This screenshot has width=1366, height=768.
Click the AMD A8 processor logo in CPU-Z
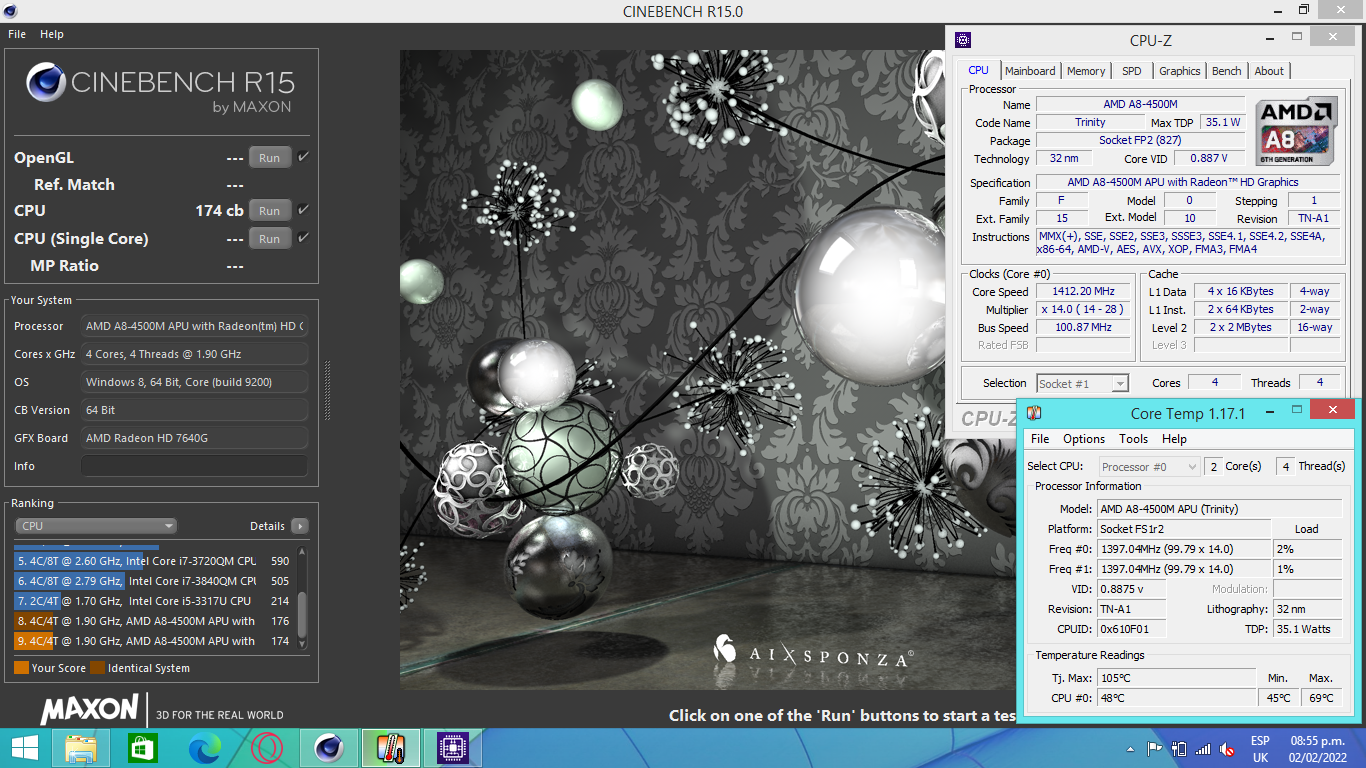tap(1298, 132)
